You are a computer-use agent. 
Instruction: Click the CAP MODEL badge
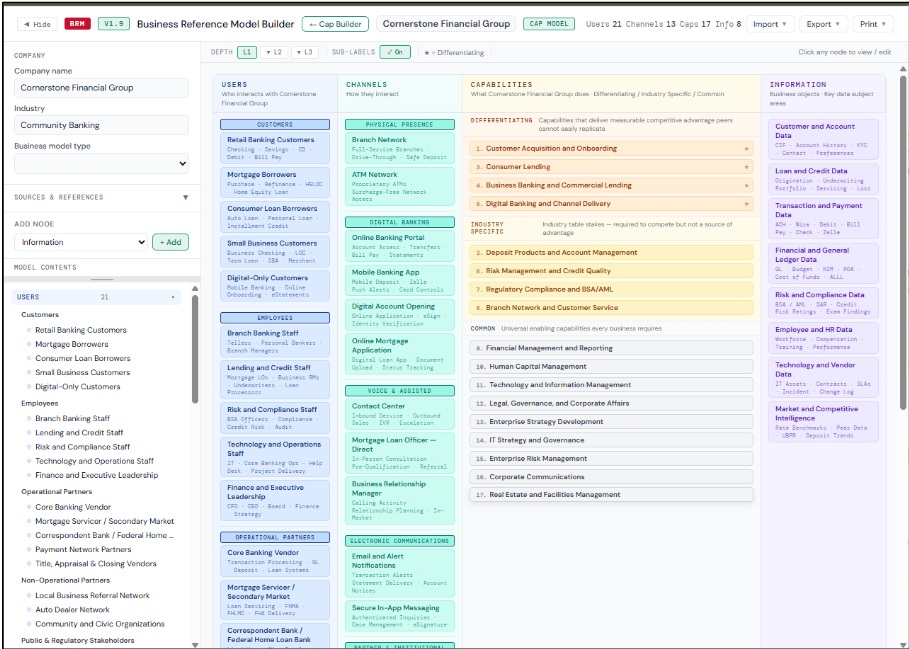549,24
